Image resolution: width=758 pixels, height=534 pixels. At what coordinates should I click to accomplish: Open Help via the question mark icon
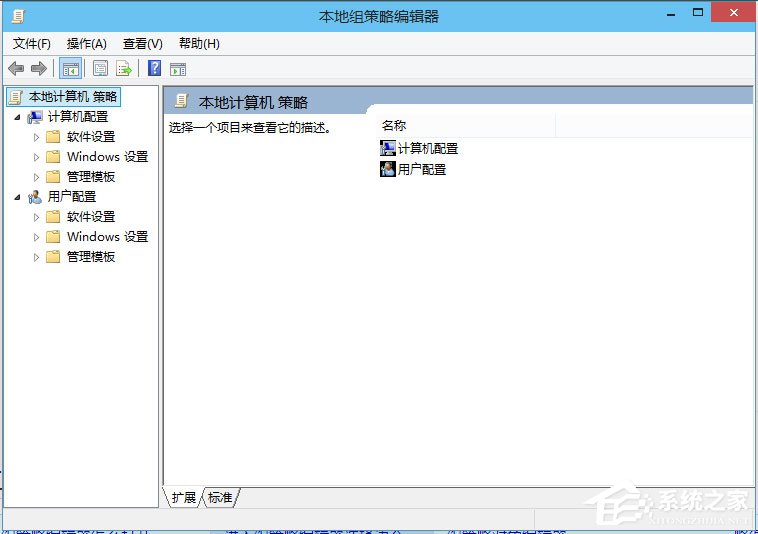point(154,68)
